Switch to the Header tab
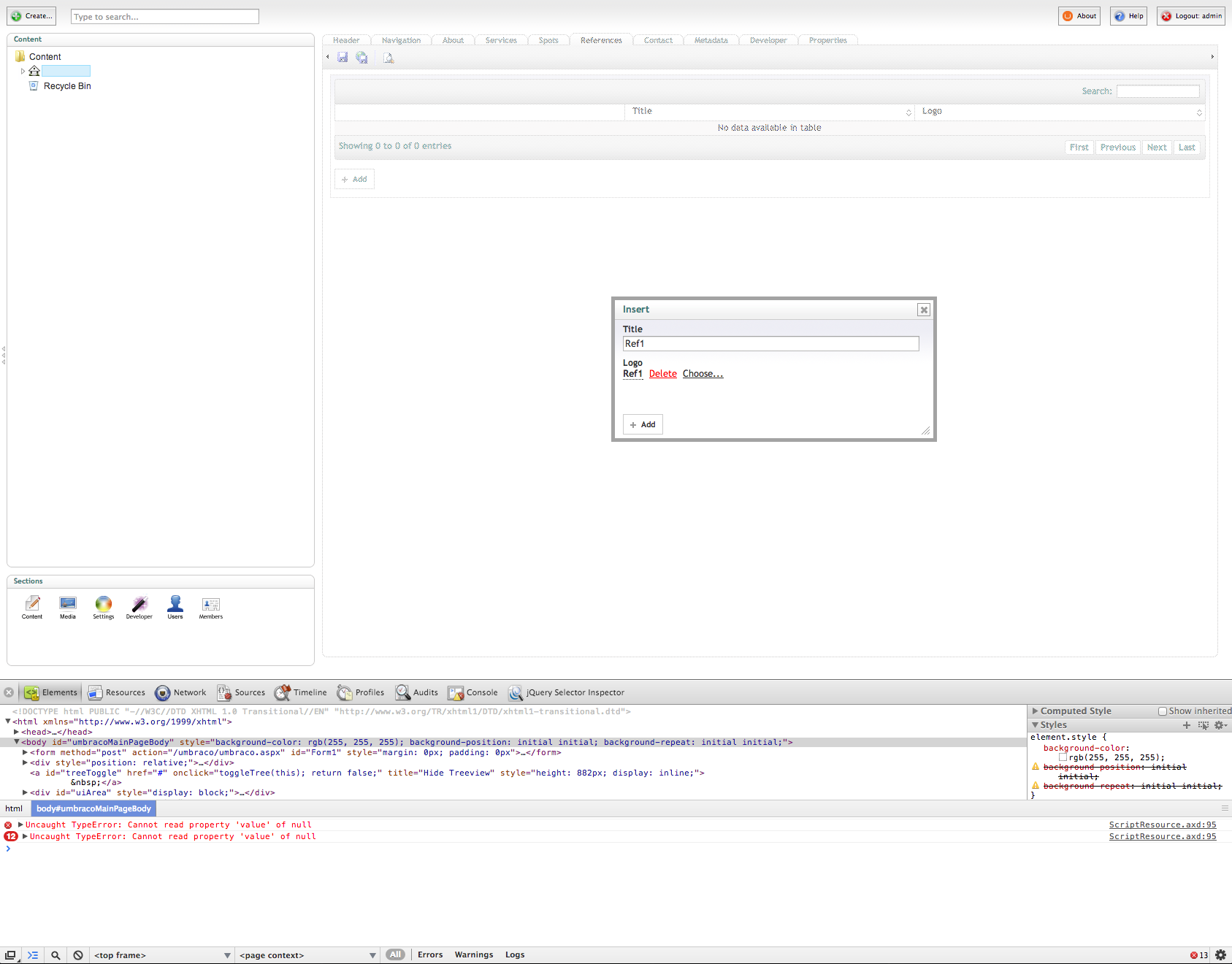1232x964 pixels. tap(346, 40)
